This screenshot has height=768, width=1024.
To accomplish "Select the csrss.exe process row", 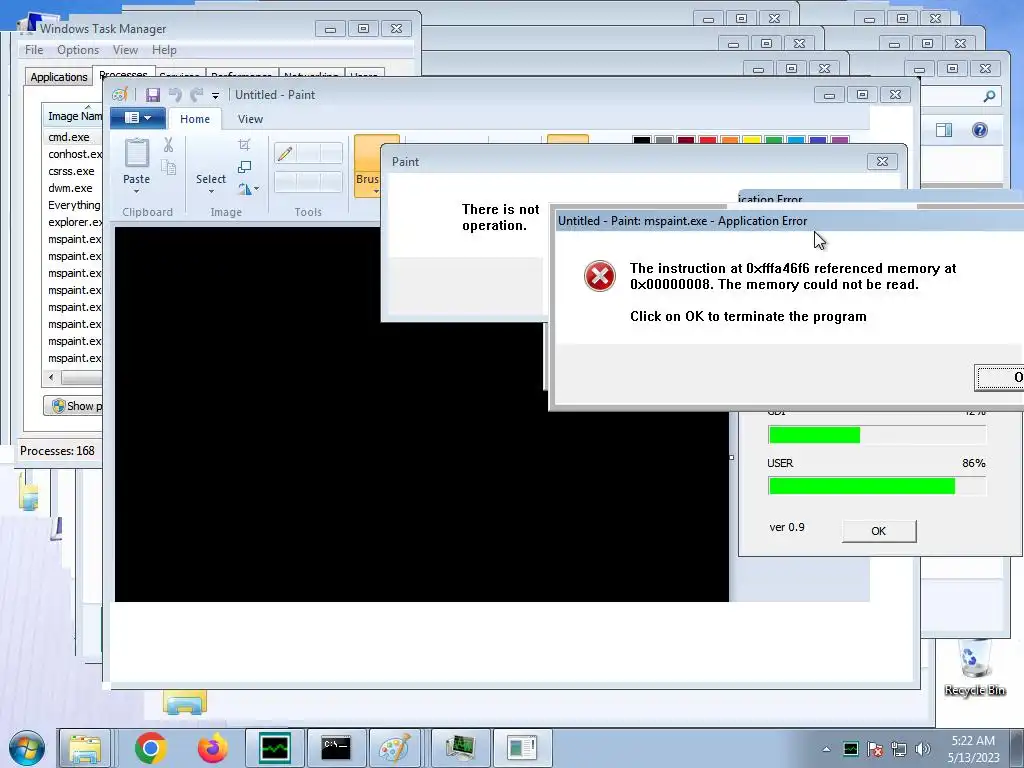I will point(72,171).
